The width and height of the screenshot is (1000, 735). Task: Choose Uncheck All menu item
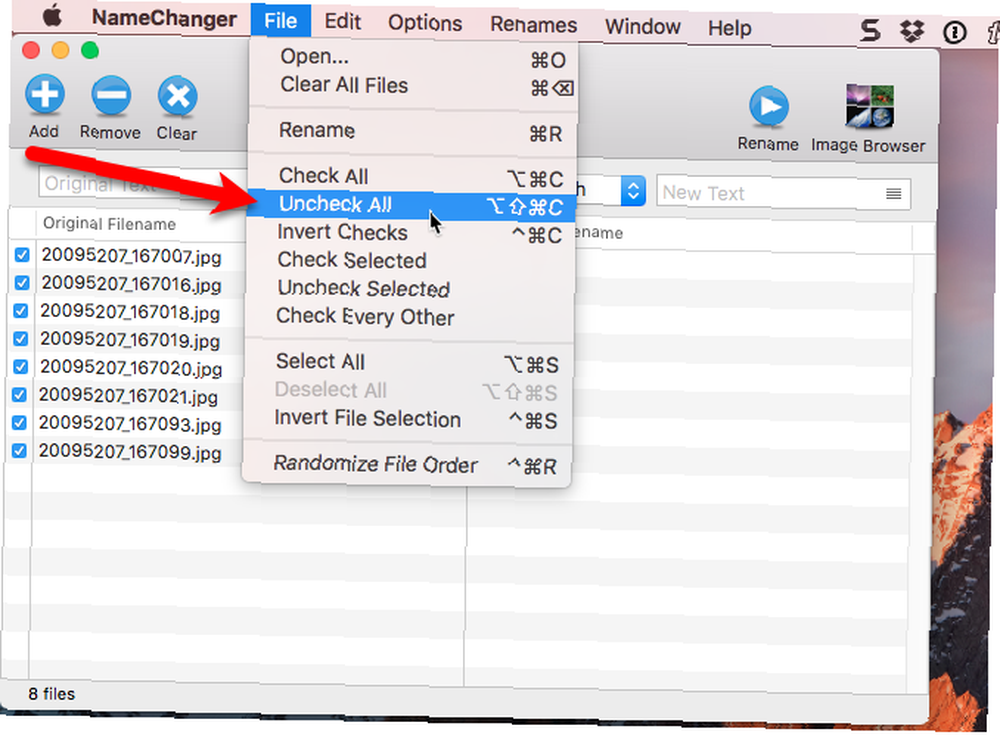pyautogui.click(x=410, y=205)
